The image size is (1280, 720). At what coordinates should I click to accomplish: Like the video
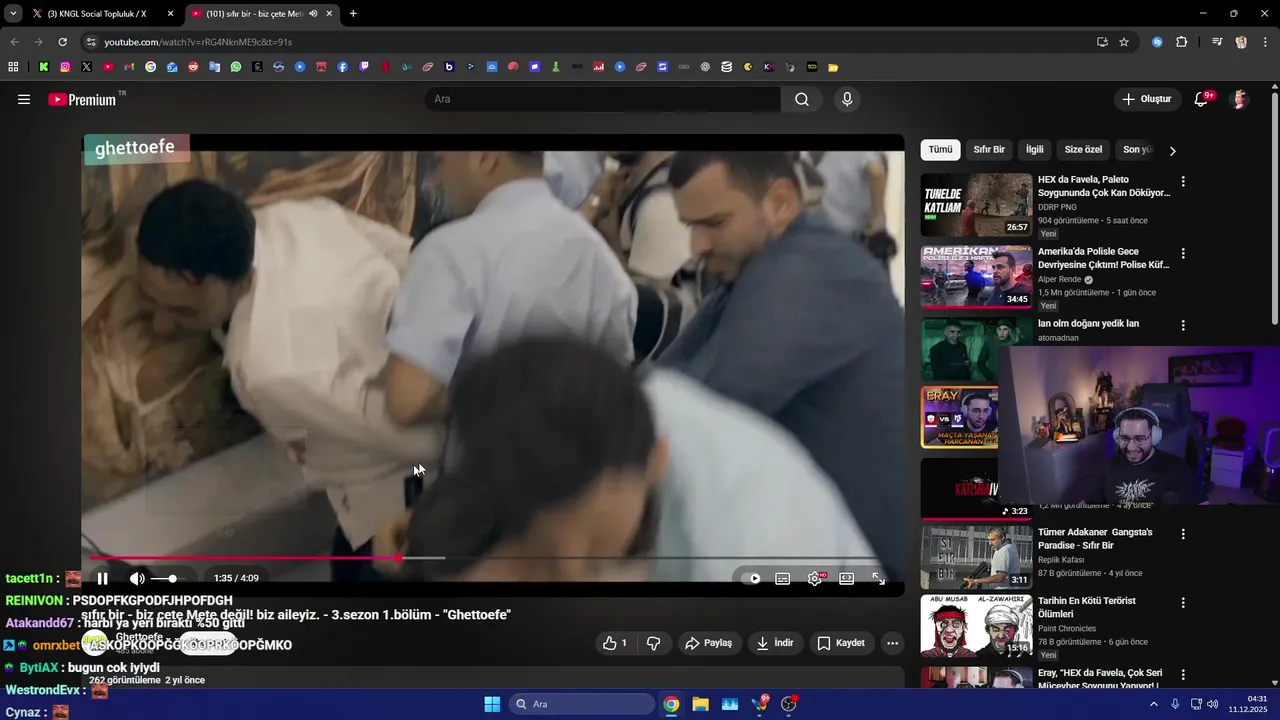pos(614,643)
